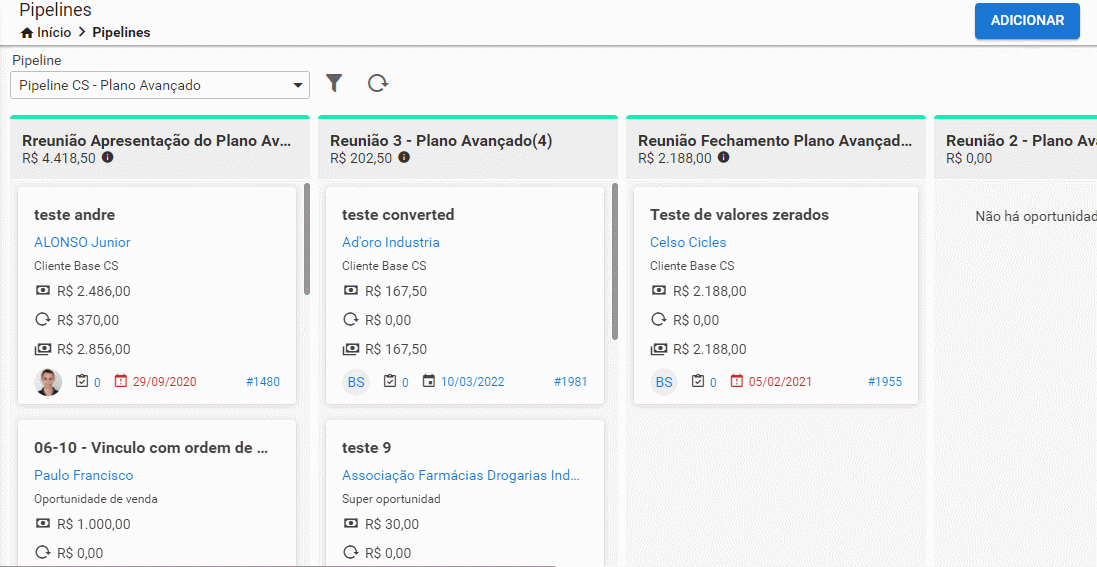Refresh the pipeline with the reload icon
1097x567 pixels.
click(x=378, y=83)
